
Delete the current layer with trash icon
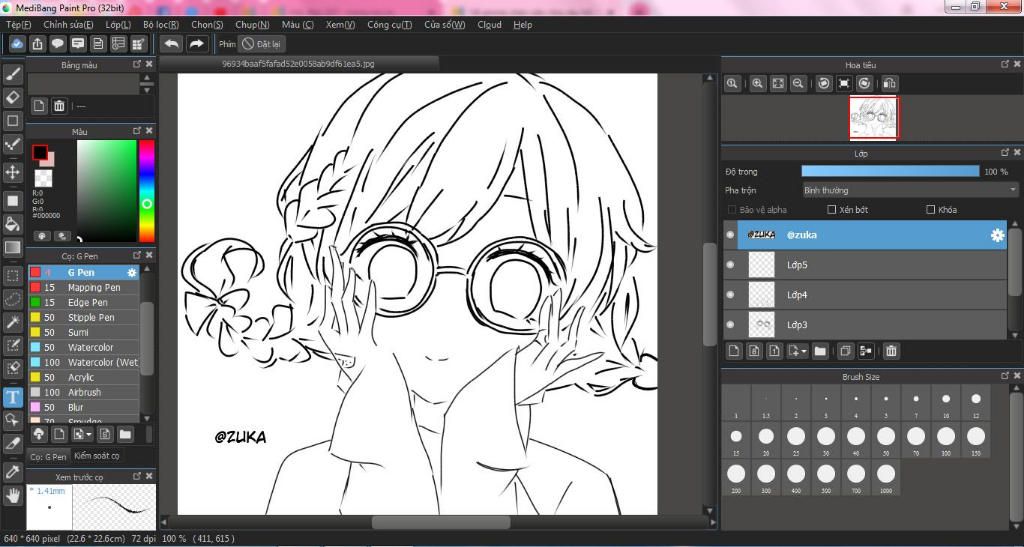tap(891, 351)
